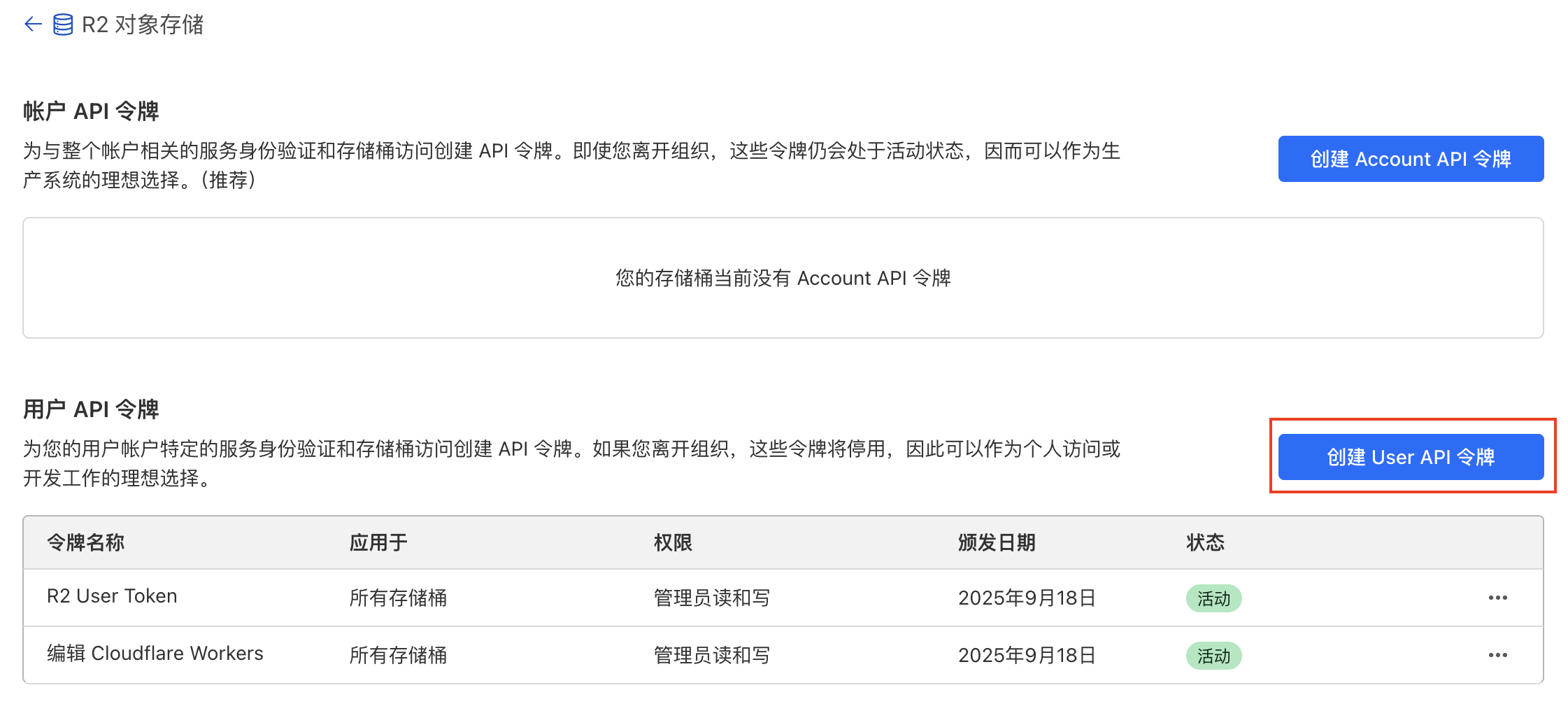The width and height of the screenshot is (1568, 718).
Task: Click the back arrow icon
Action: pos(33,24)
